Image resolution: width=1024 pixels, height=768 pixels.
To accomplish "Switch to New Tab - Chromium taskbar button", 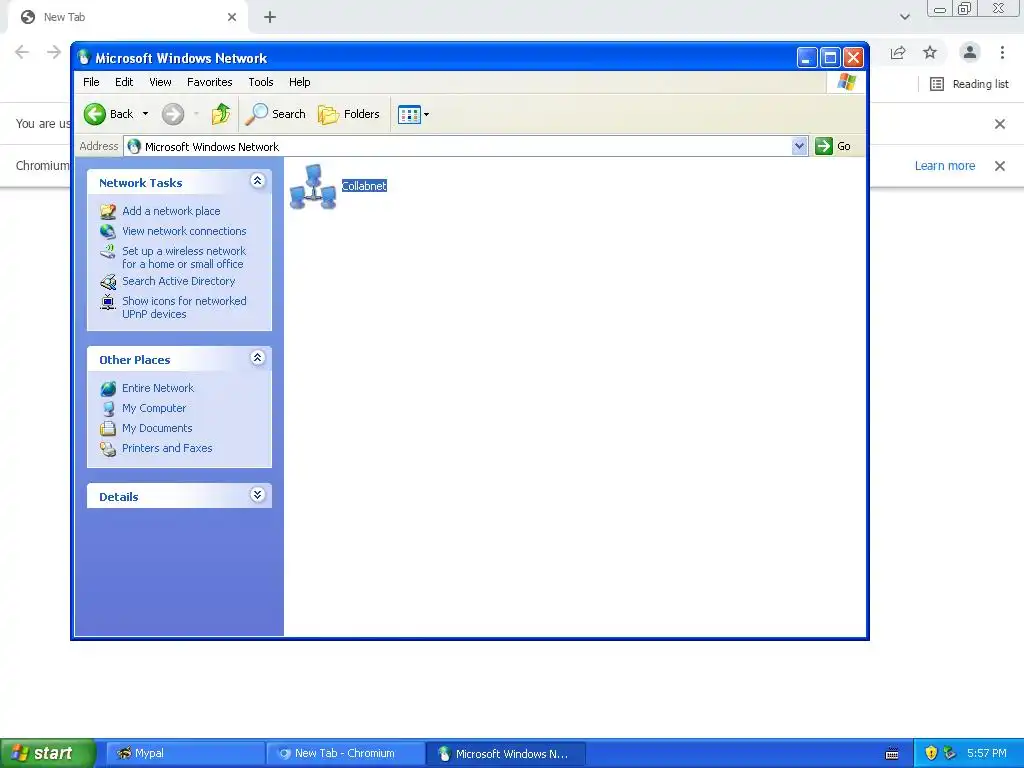I will click(x=345, y=754).
